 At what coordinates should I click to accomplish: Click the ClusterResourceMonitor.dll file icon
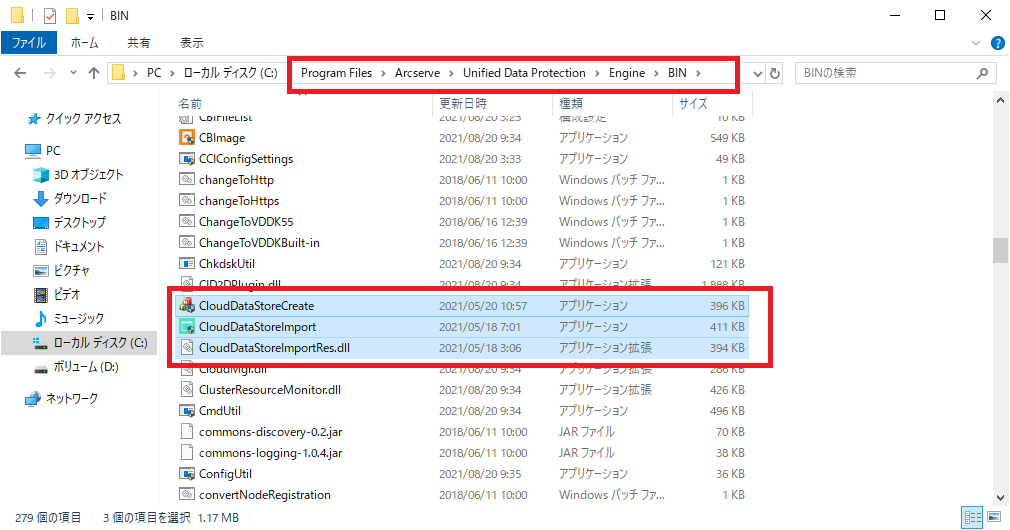tap(187, 390)
